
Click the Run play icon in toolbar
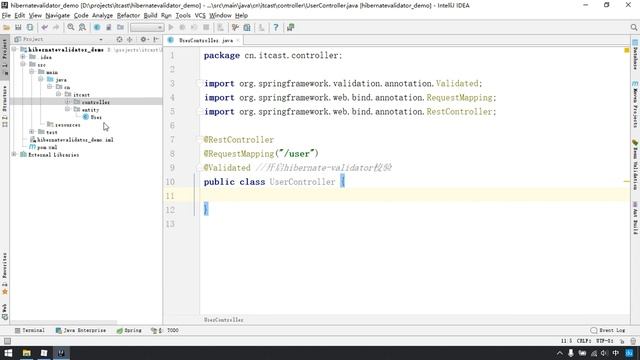pos(171,27)
